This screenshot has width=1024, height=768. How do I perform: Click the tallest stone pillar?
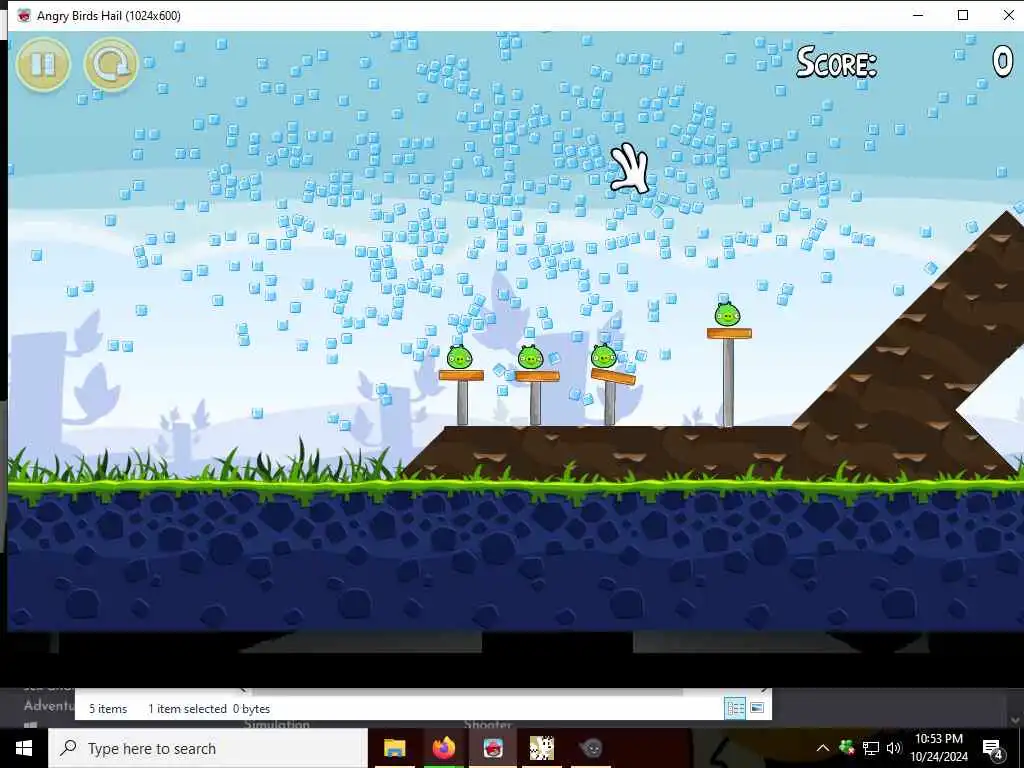coord(728,382)
